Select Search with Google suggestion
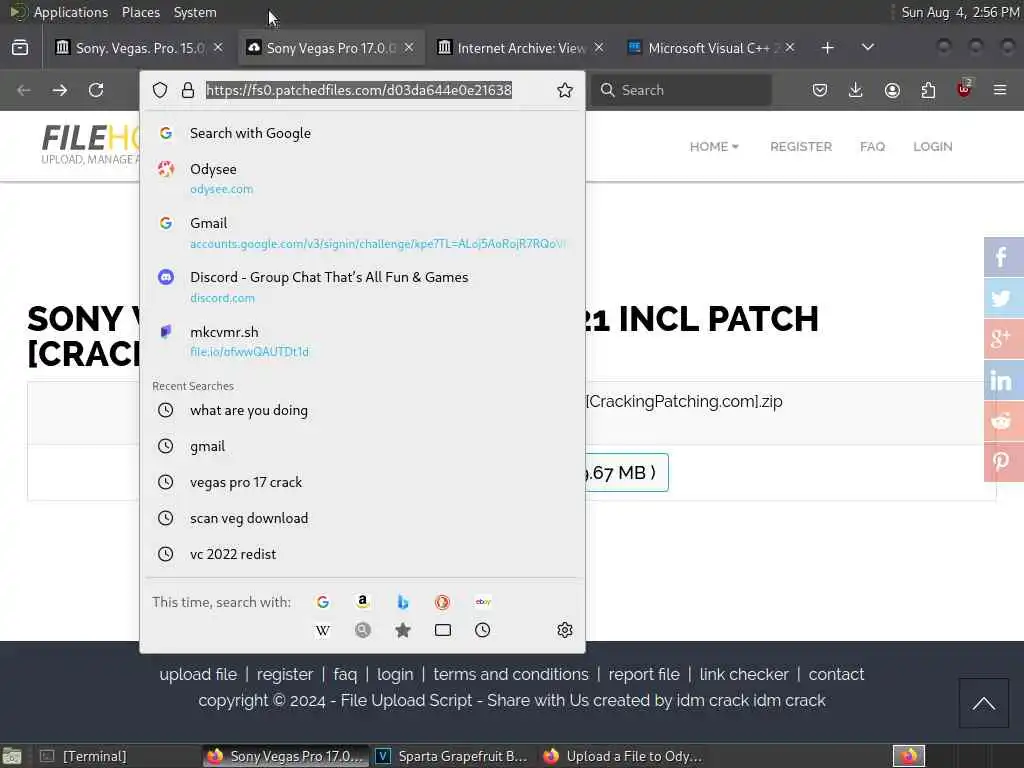This screenshot has width=1024, height=768. click(x=362, y=133)
